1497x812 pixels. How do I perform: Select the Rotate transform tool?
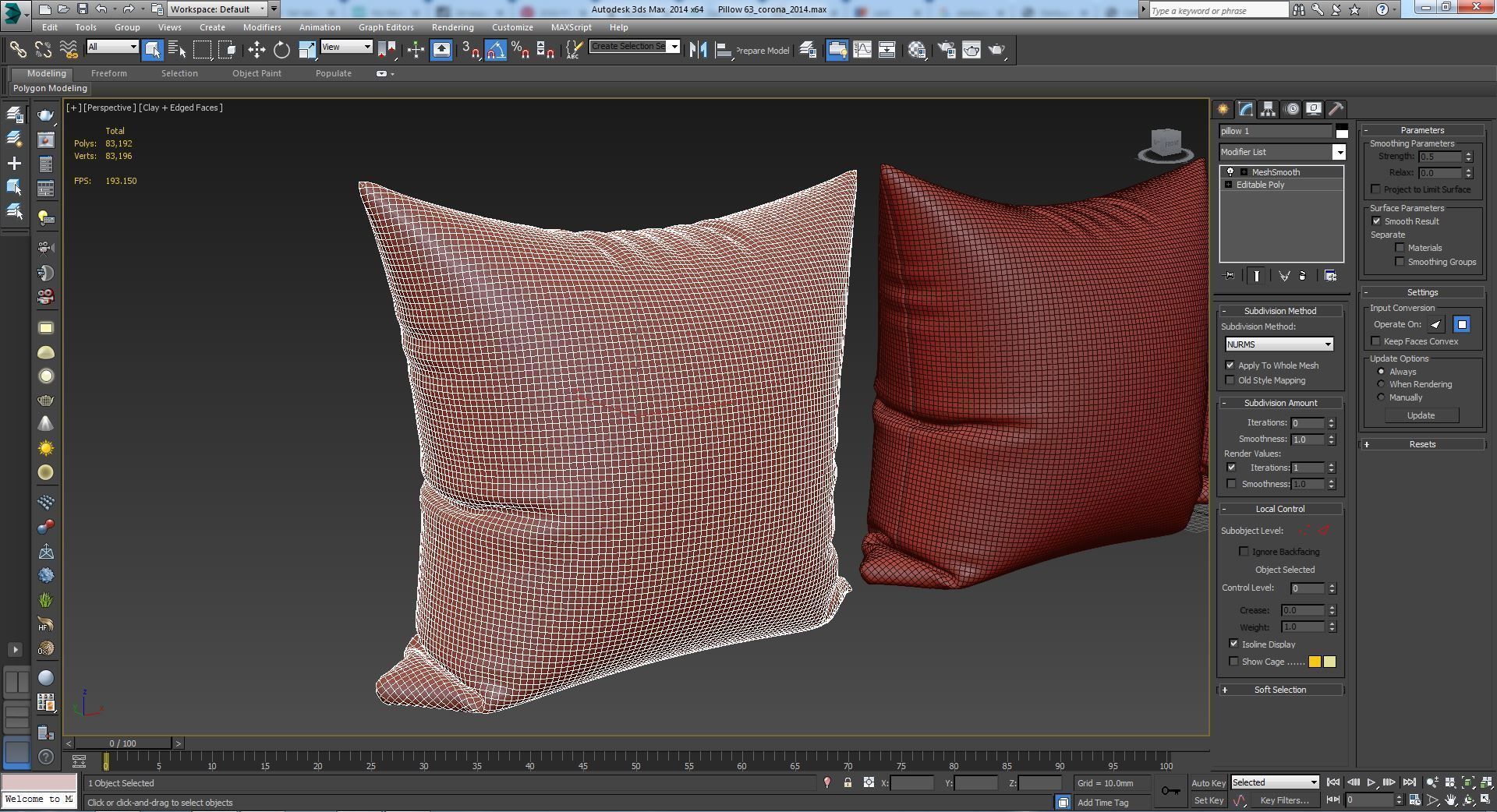tap(281, 50)
